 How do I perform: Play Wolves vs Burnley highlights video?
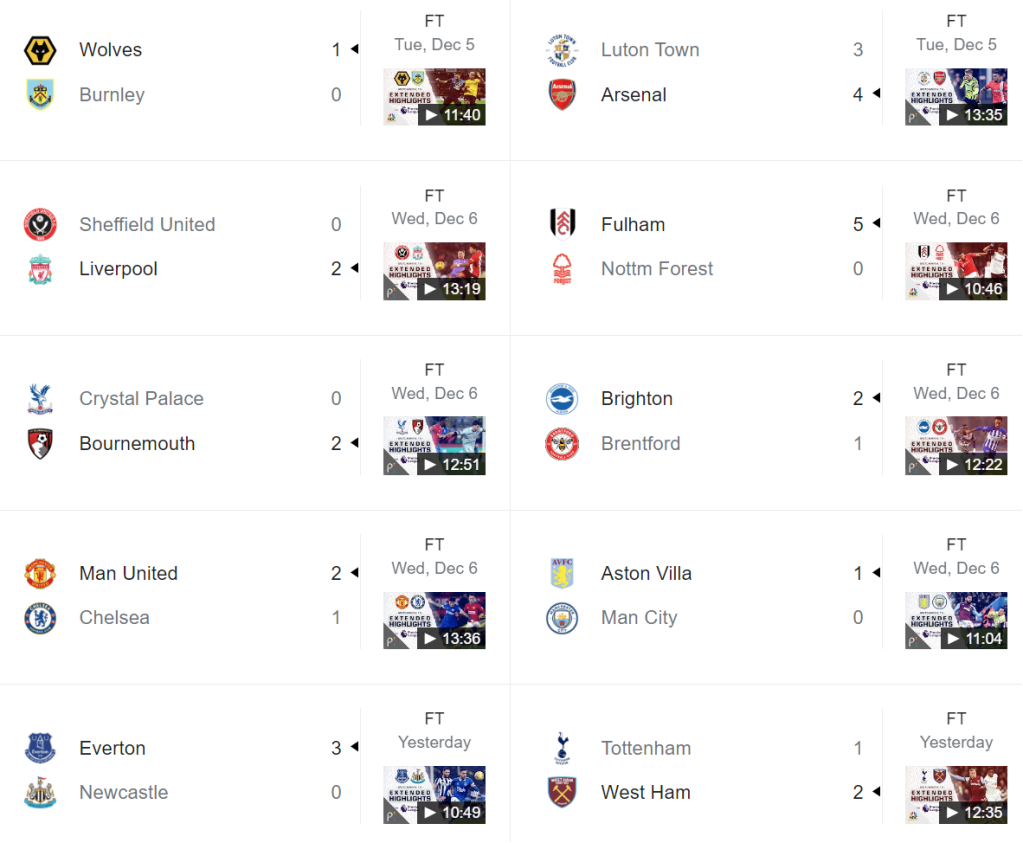point(434,96)
